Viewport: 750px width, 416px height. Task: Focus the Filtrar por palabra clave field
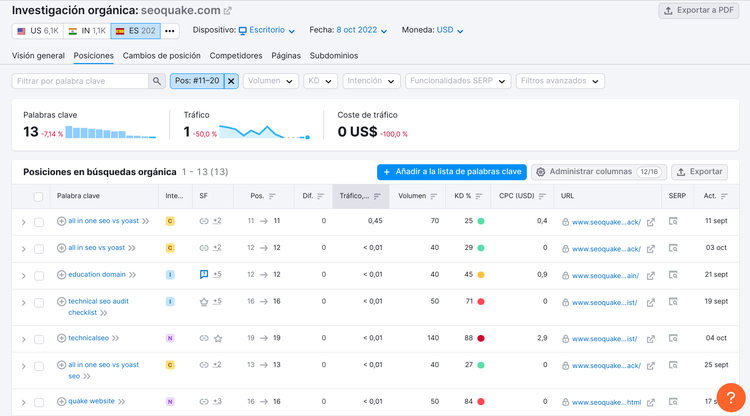pos(80,81)
